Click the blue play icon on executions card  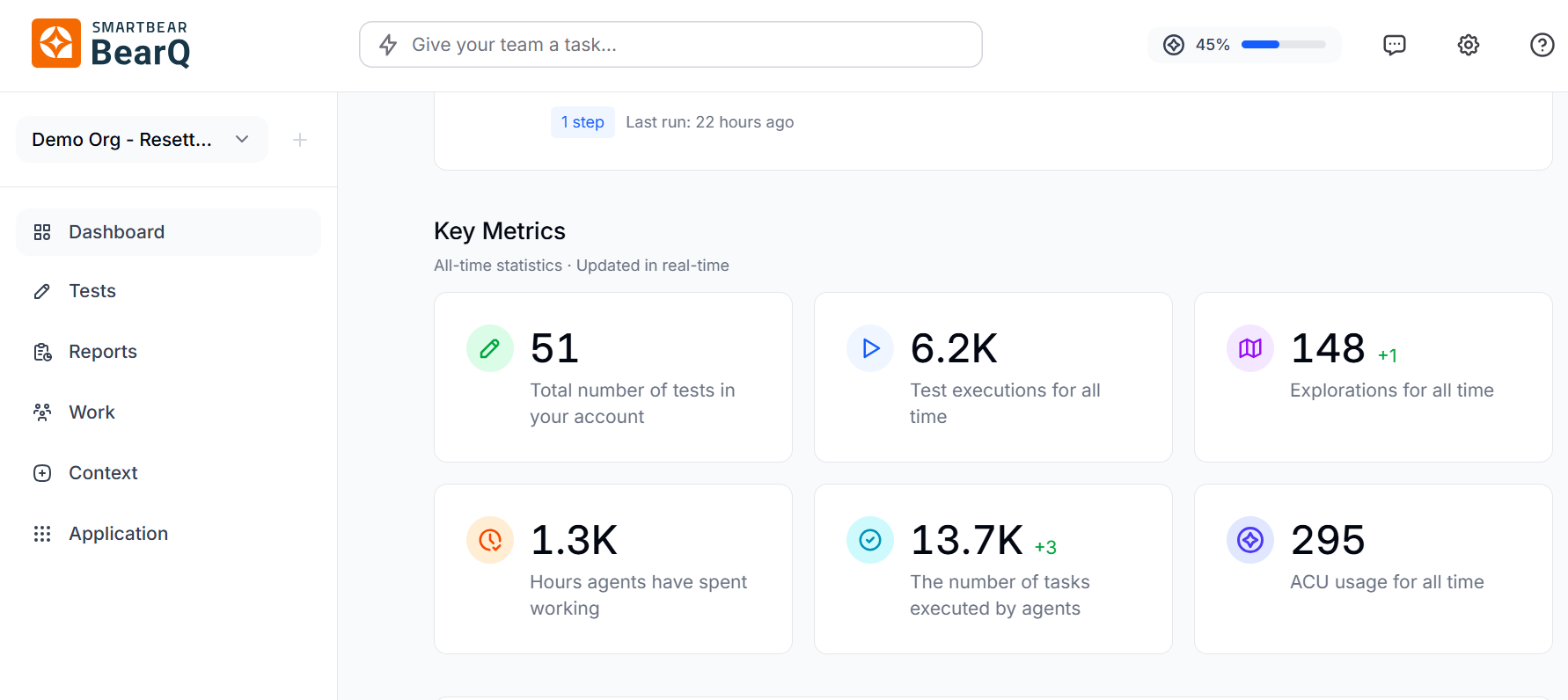[x=870, y=348]
